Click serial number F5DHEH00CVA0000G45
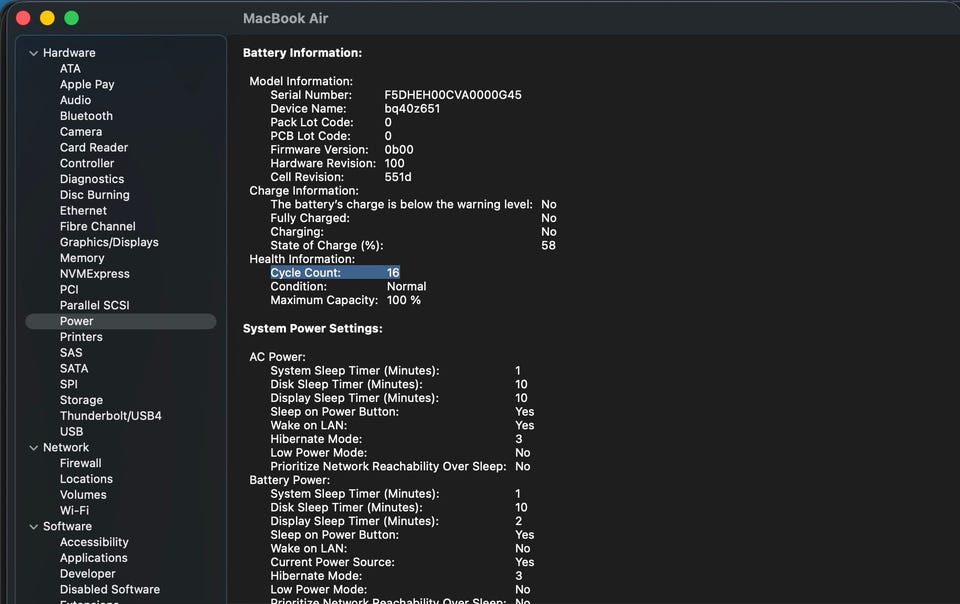Image resolution: width=960 pixels, height=604 pixels. (453, 95)
